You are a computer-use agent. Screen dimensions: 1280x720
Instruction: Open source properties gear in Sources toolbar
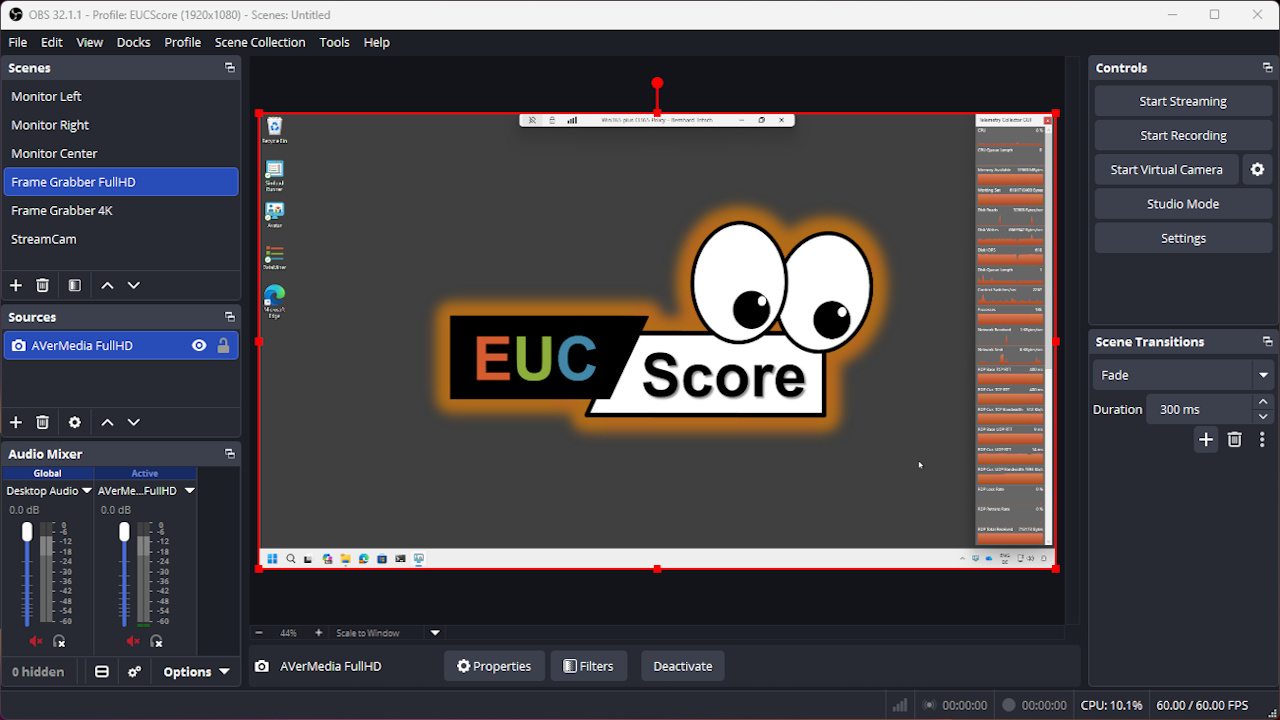tap(74, 422)
